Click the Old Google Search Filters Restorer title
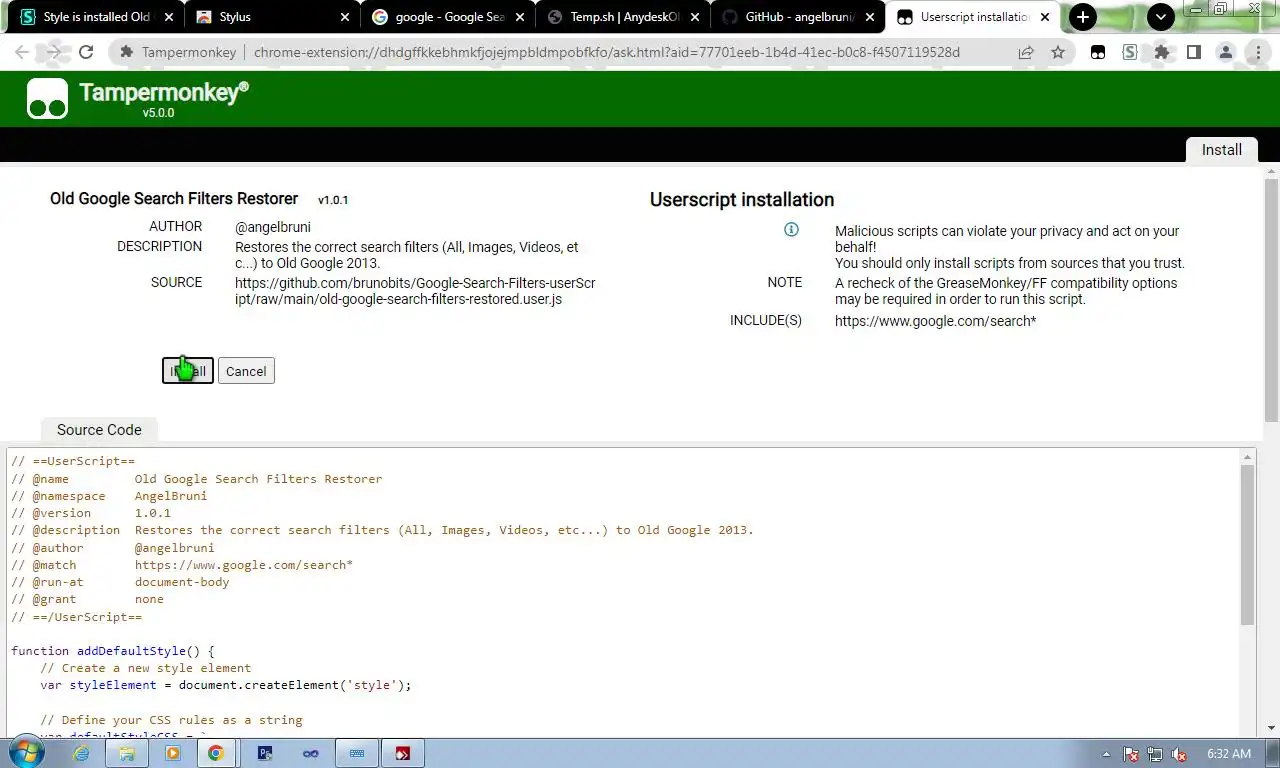Viewport: 1280px width, 768px height. (x=174, y=199)
